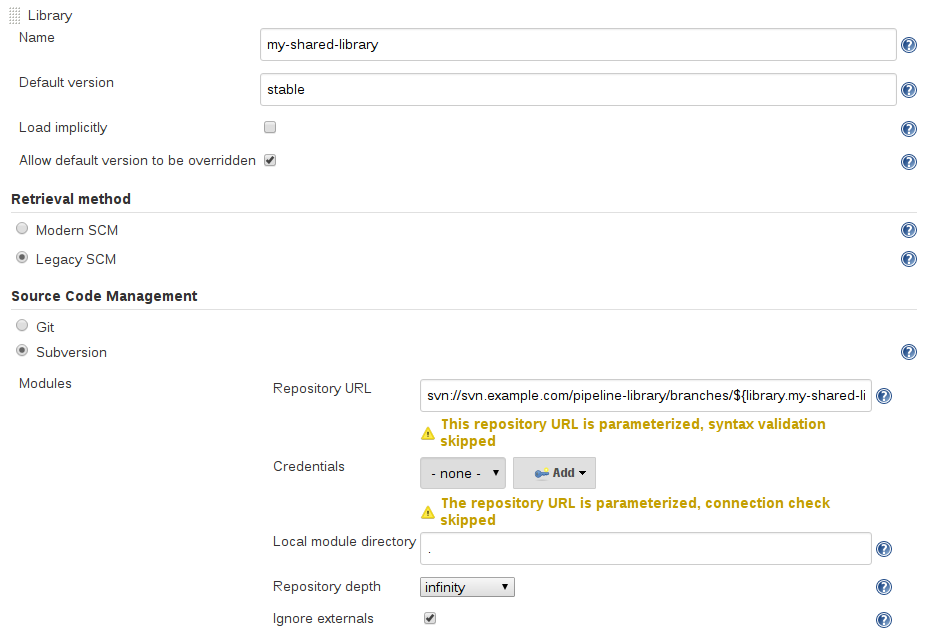Click the Add credentials button
Image resolution: width=926 pixels, height=643 pixels.
pyautogui.click(x=554, y=473)
